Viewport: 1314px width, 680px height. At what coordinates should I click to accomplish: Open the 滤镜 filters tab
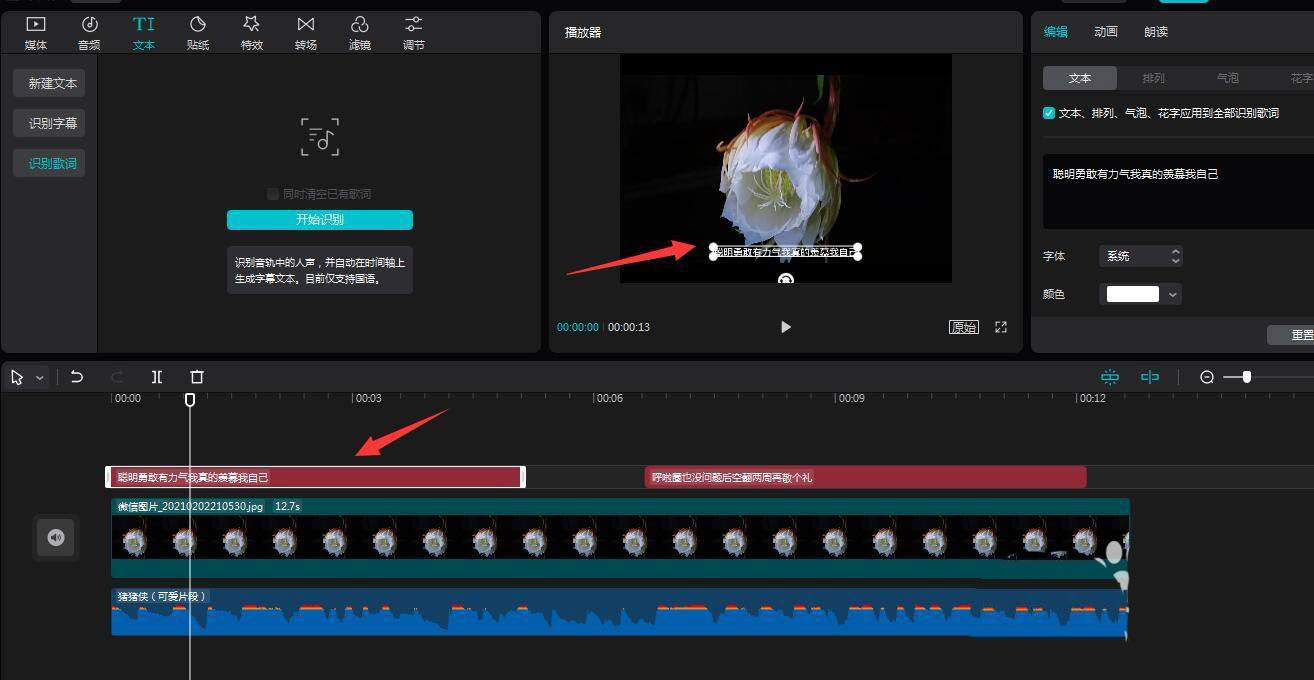click(360, 33)
